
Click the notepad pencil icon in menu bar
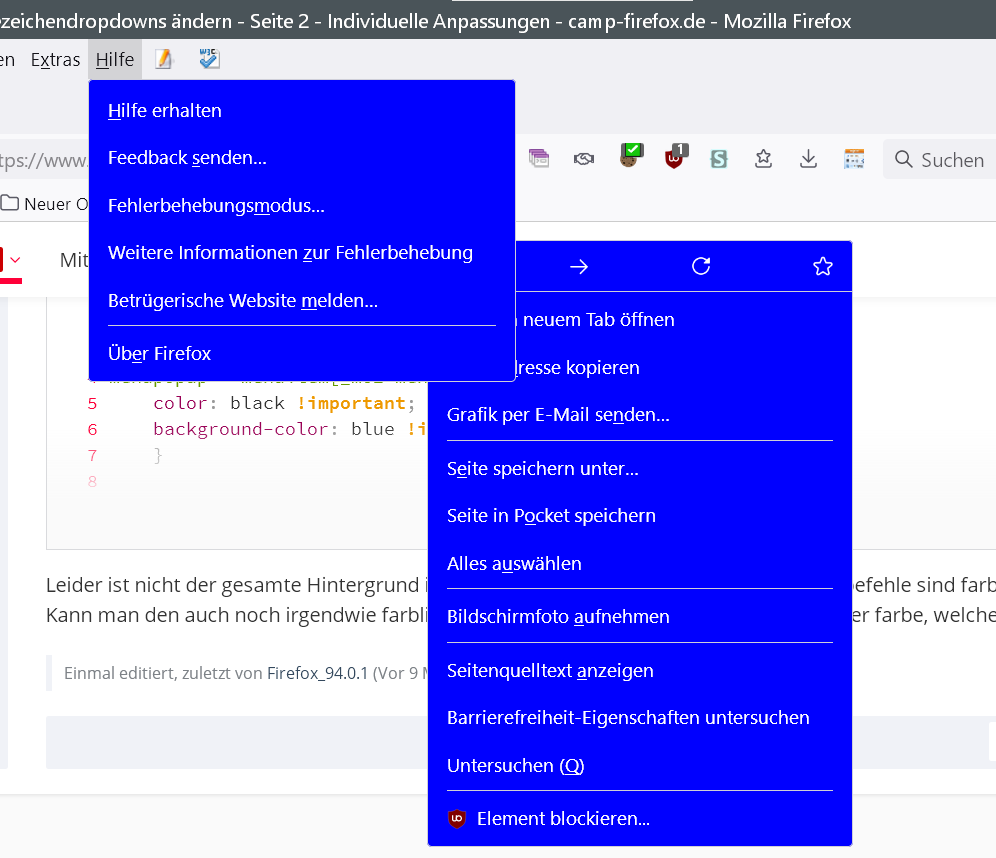(164, 60)
